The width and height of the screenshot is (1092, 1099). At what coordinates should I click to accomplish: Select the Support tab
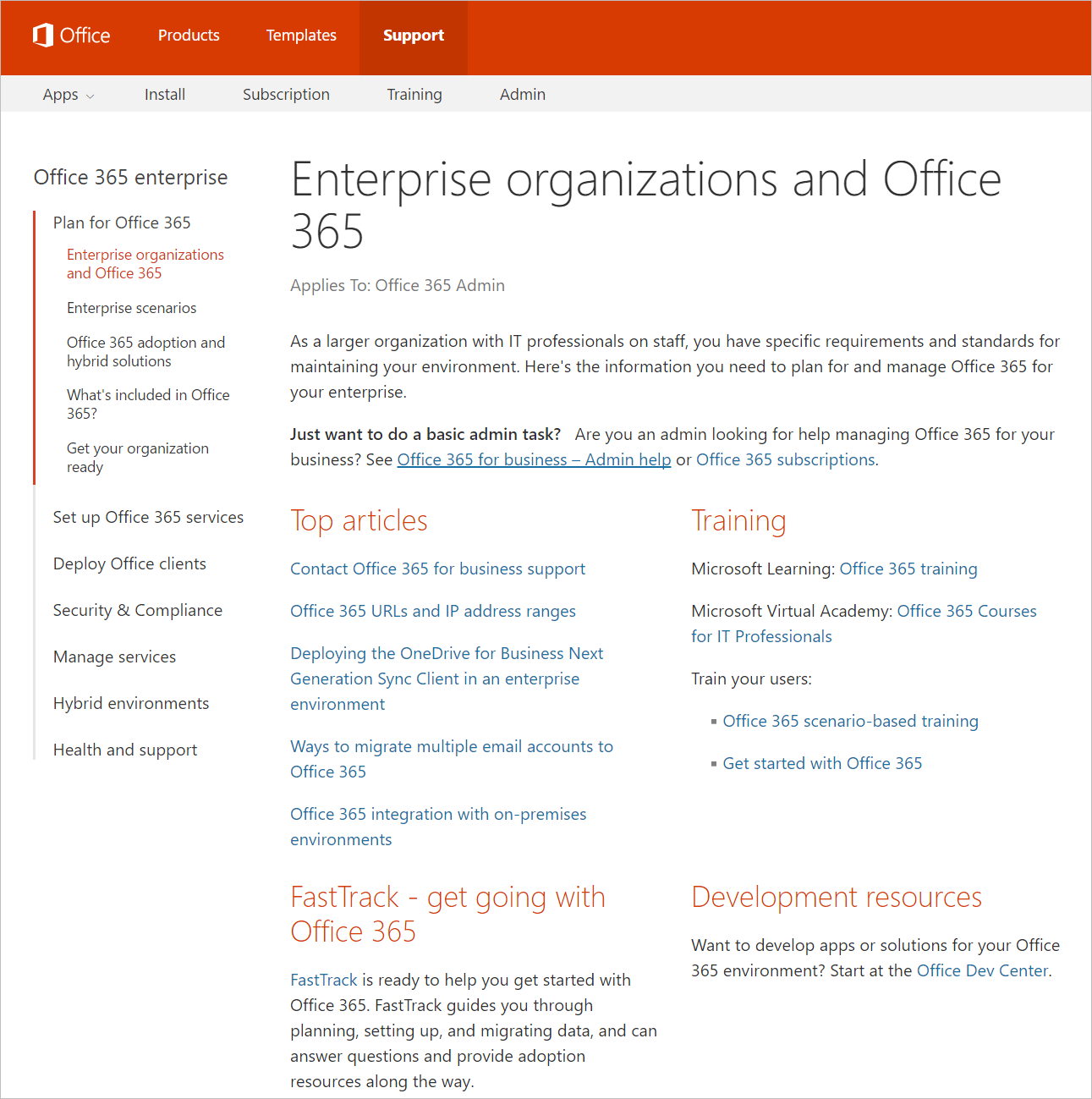tap(413, 36)
